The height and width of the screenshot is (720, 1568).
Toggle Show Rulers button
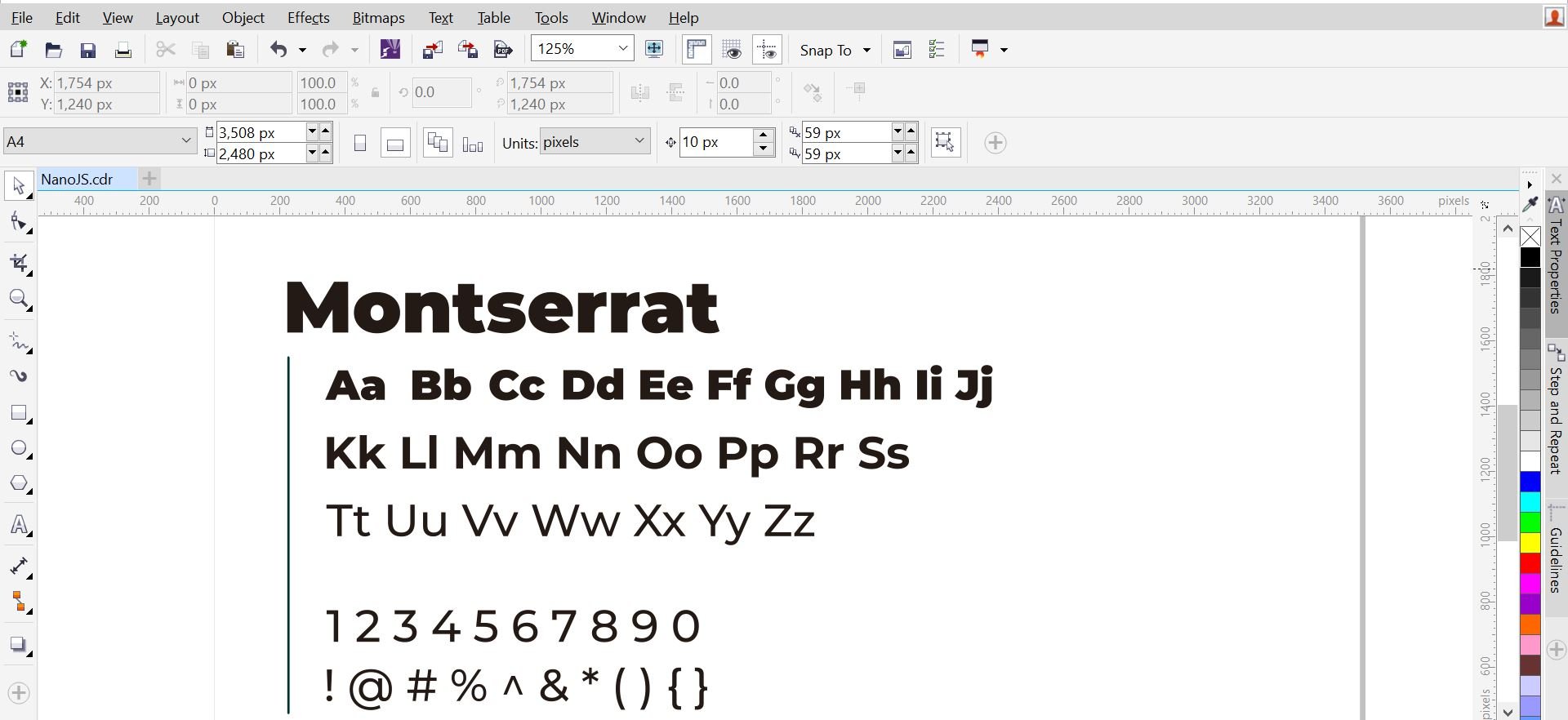pos(697,49)
